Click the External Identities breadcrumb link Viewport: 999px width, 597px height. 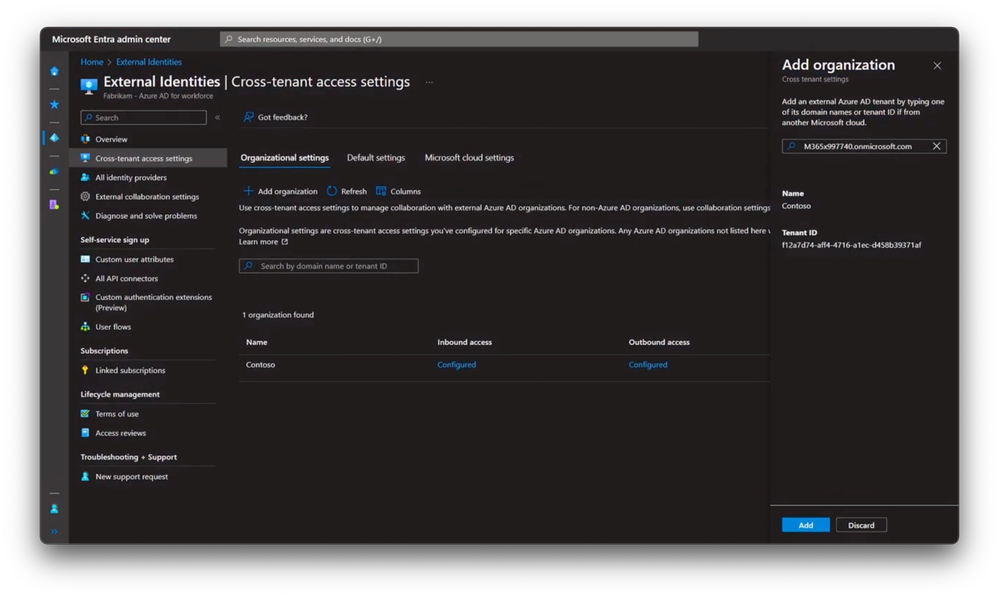(148, 62)
